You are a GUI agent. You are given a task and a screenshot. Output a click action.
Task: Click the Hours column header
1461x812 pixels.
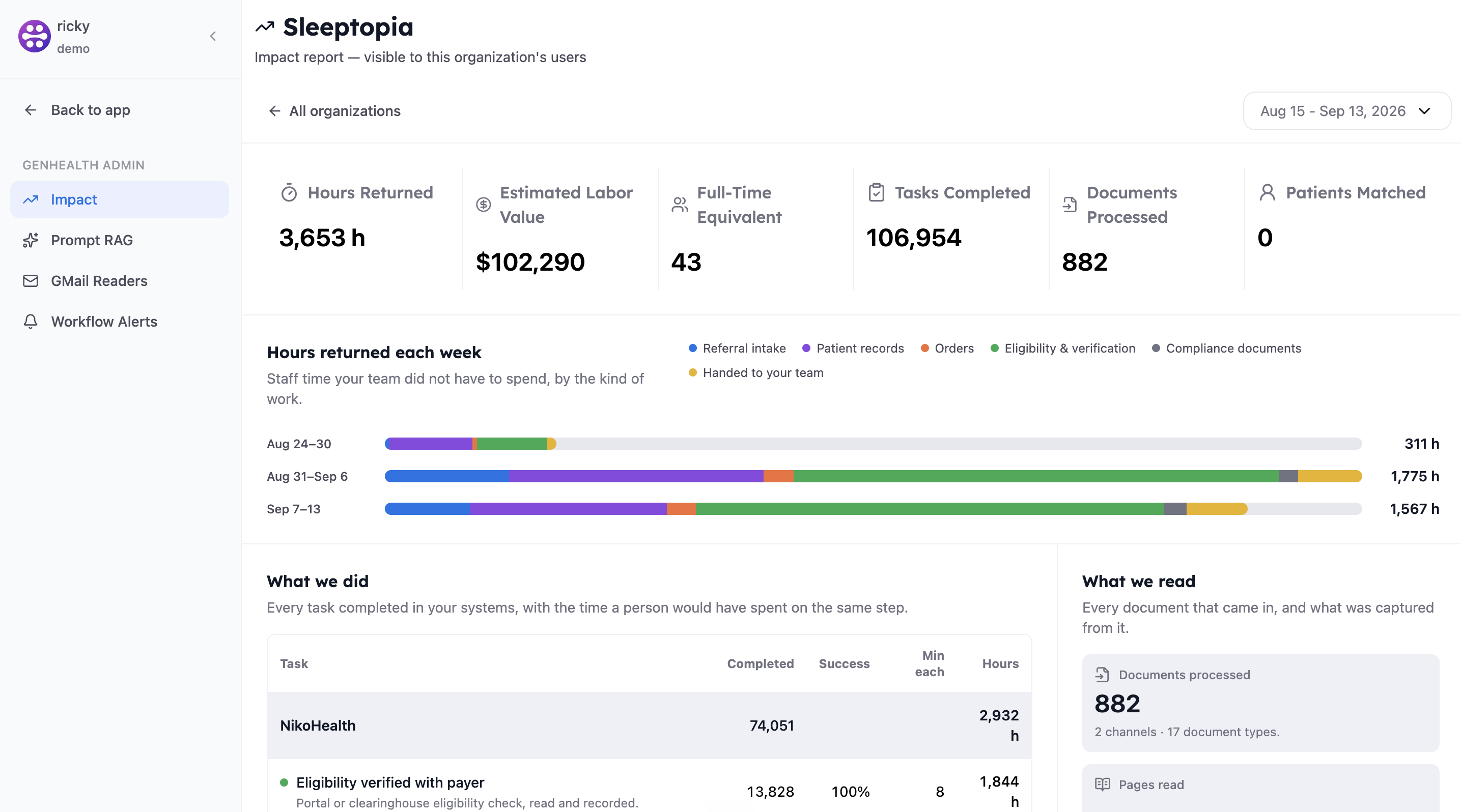coord(1000,663)
